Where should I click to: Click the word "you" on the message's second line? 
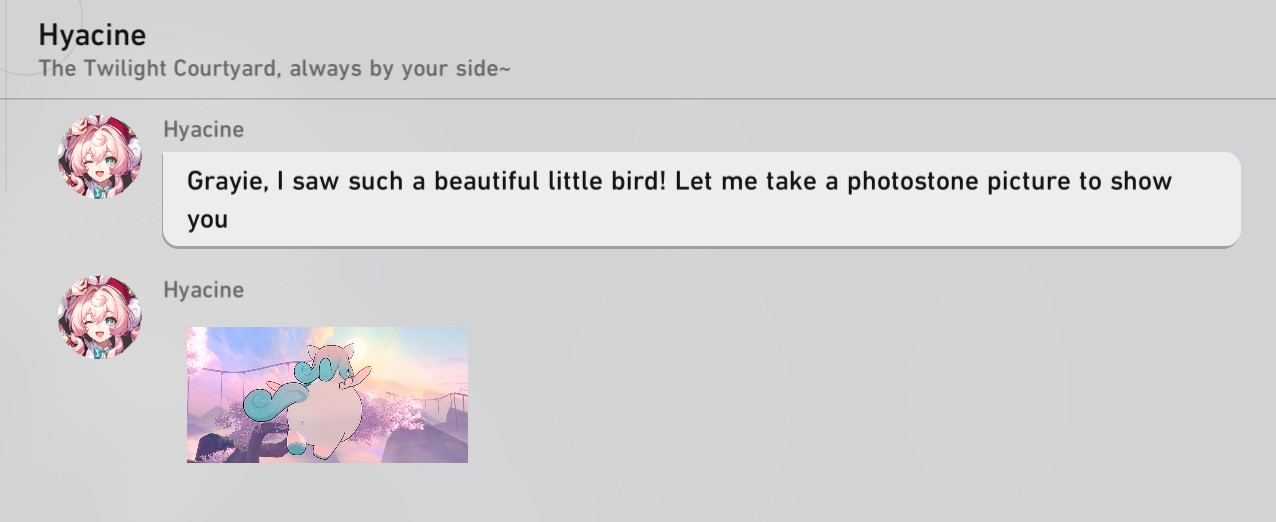pos(207,219)
